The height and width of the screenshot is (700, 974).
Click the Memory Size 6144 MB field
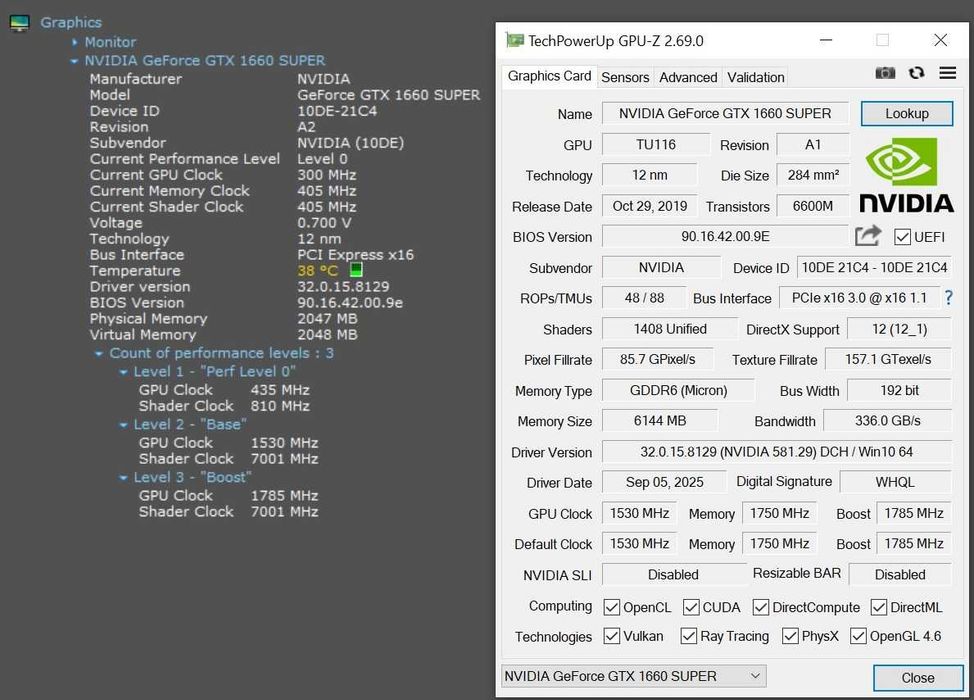click(x=660, y=421)
